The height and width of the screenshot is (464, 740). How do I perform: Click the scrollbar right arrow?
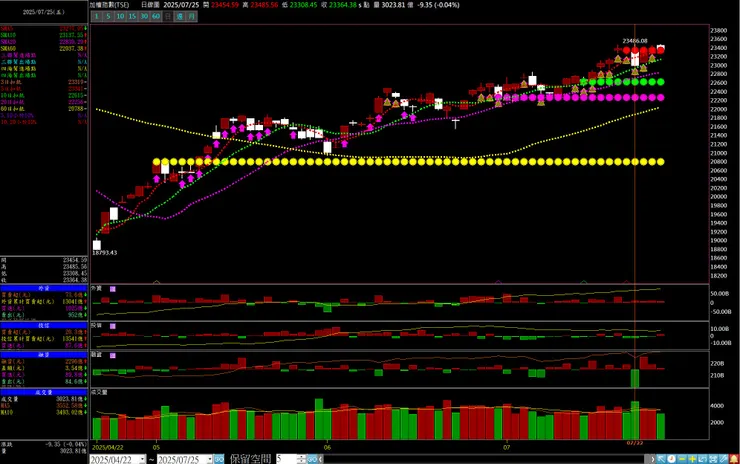pos(653,459)
